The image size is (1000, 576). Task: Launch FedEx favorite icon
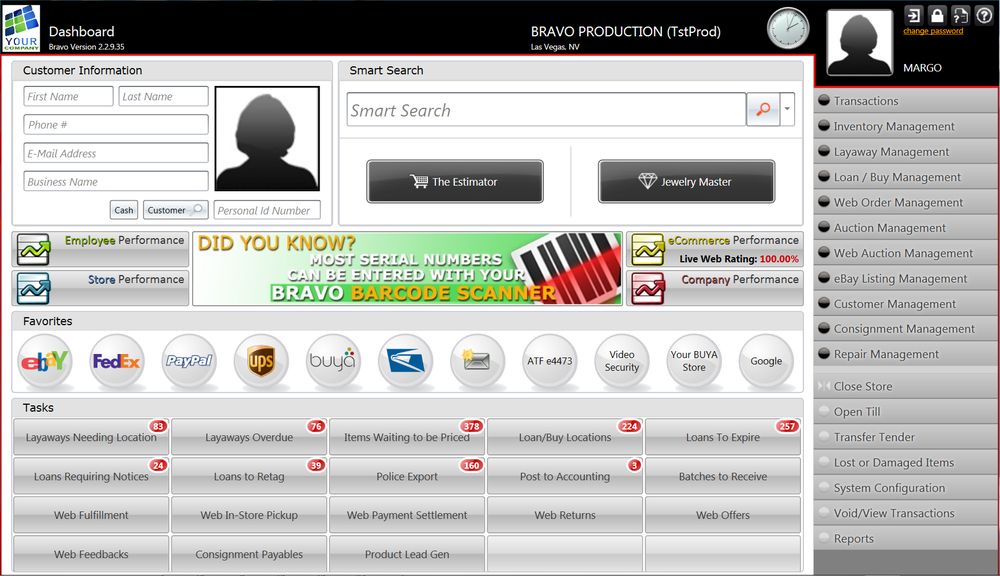coord(116,360)
